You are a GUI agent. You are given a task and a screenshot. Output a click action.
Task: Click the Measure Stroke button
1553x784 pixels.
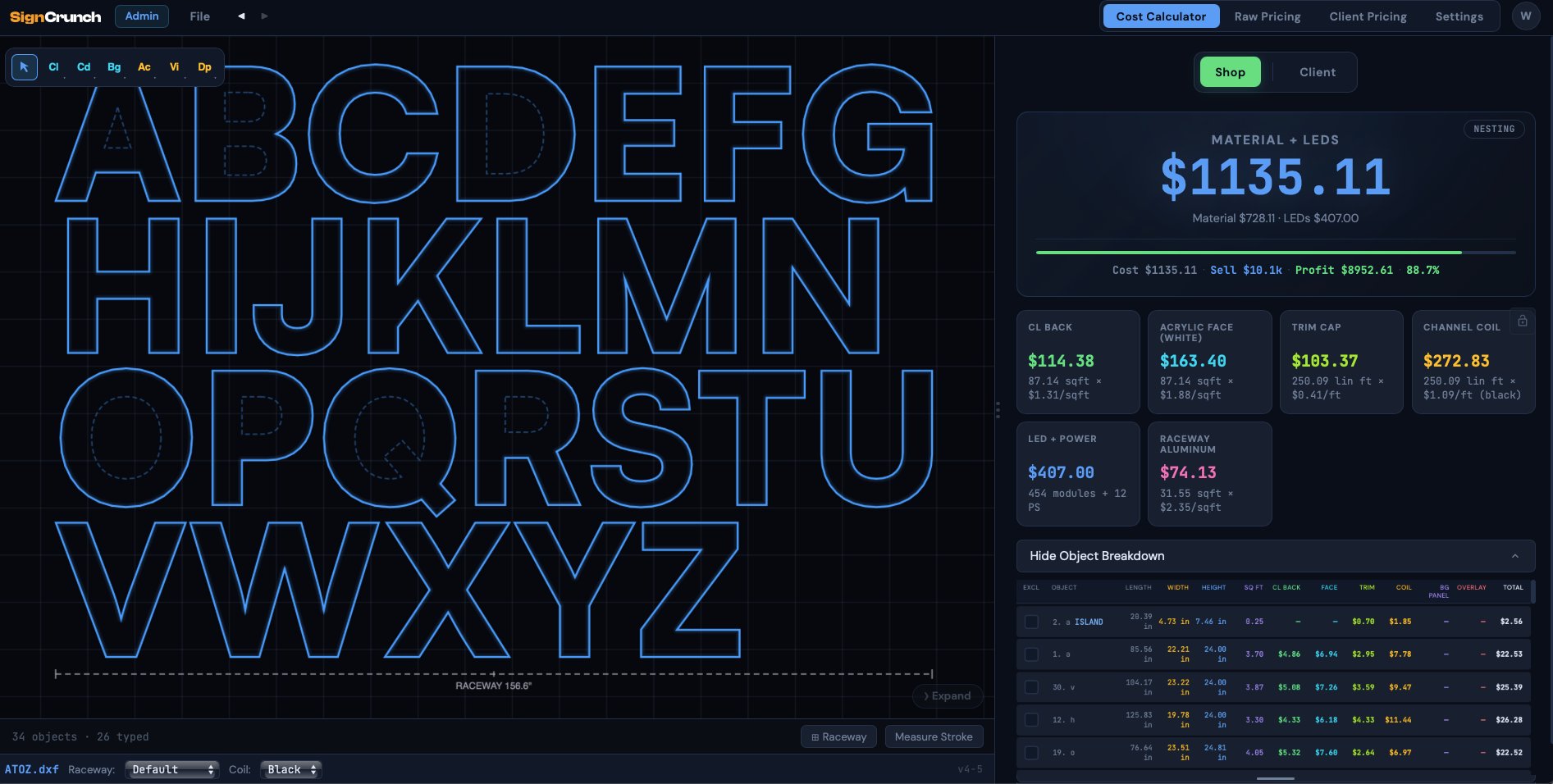pos(934,736)
